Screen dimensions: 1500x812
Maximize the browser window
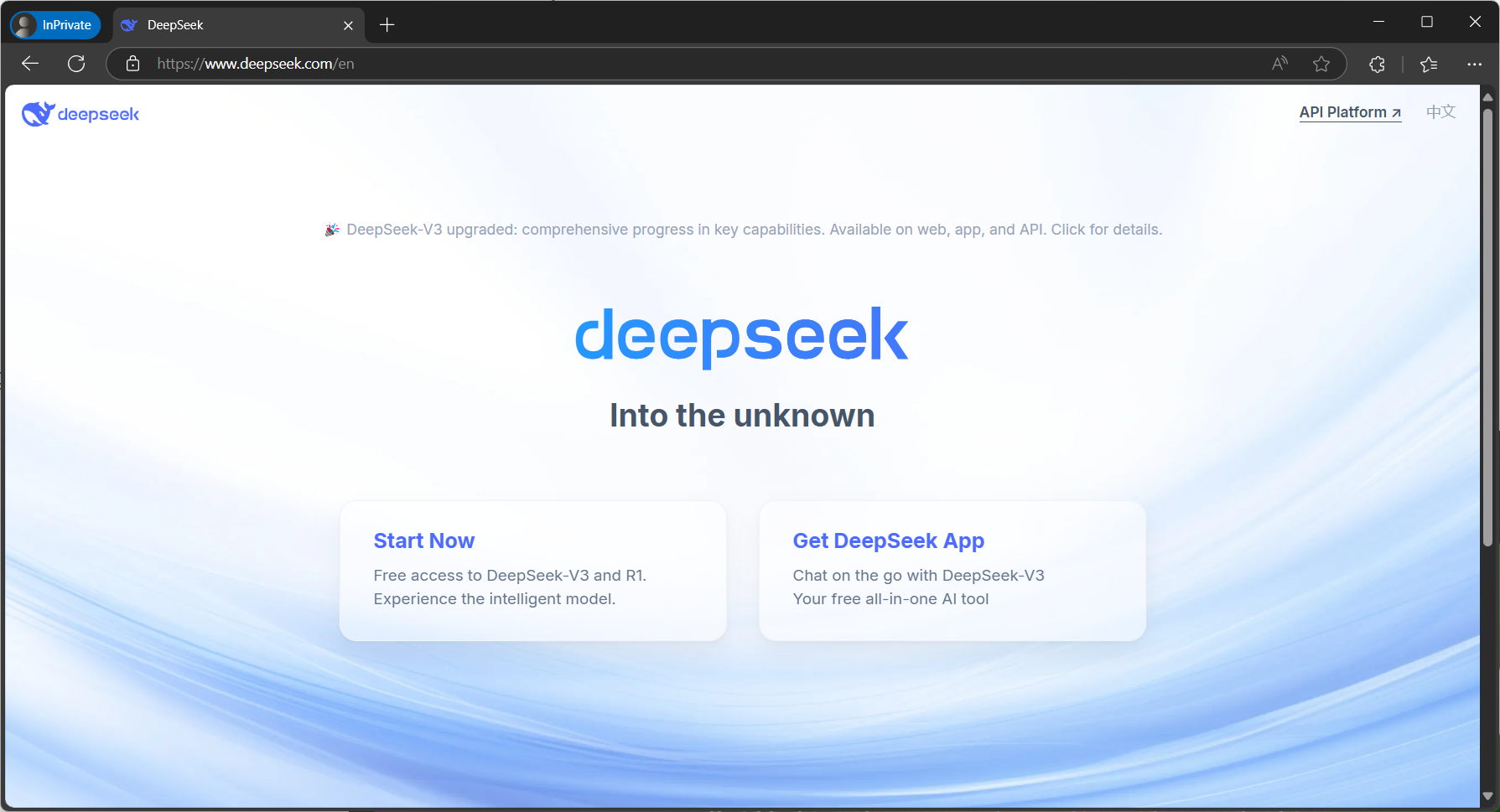point(1427,22)
